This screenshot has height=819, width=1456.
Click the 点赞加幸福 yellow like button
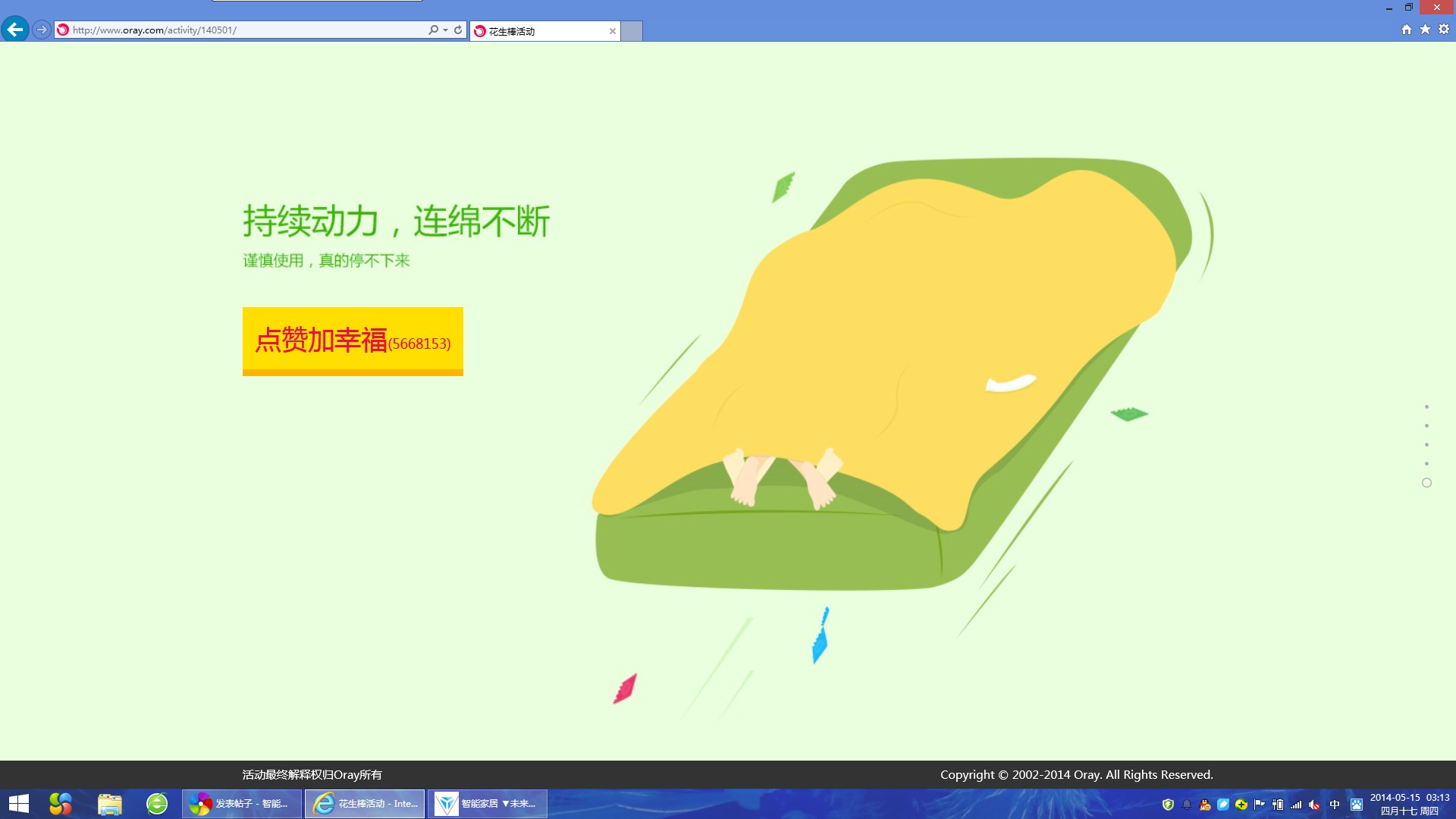353,340
